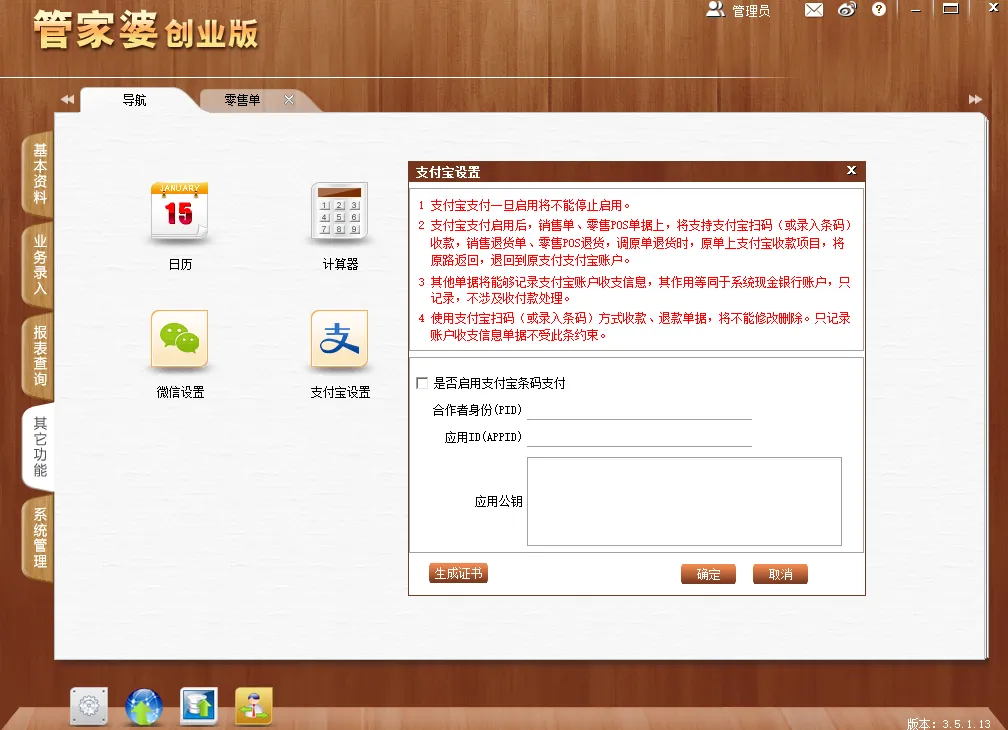
Task: Select the 系统管理 side tab
Action: tap(39, 538)
